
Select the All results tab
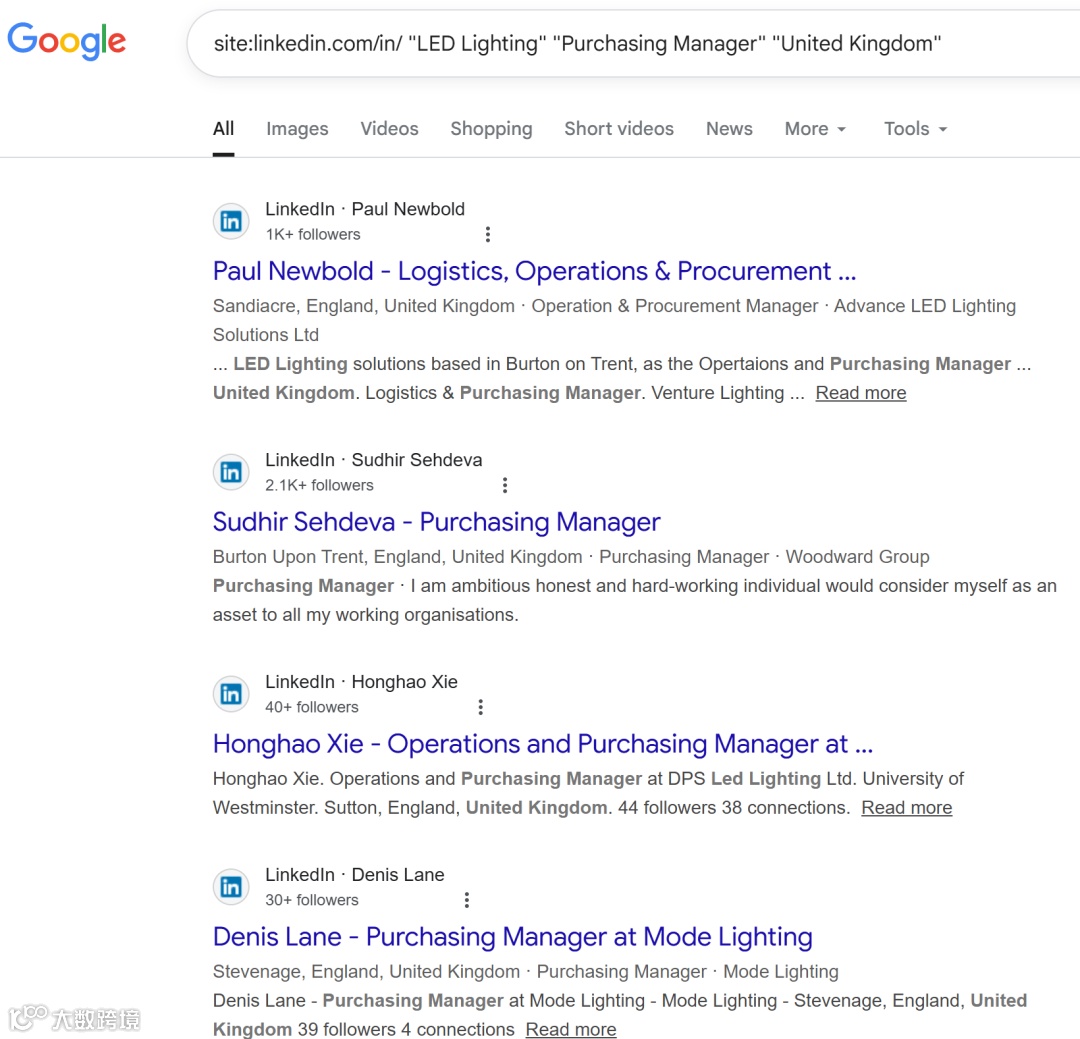(x=223, y=129)
